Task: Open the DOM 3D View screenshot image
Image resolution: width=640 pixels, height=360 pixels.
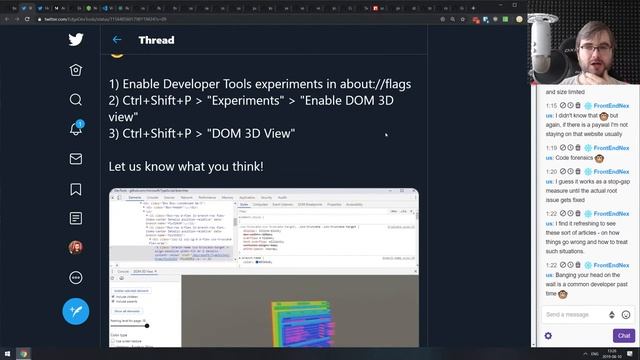Action: [x=264, y=267]
